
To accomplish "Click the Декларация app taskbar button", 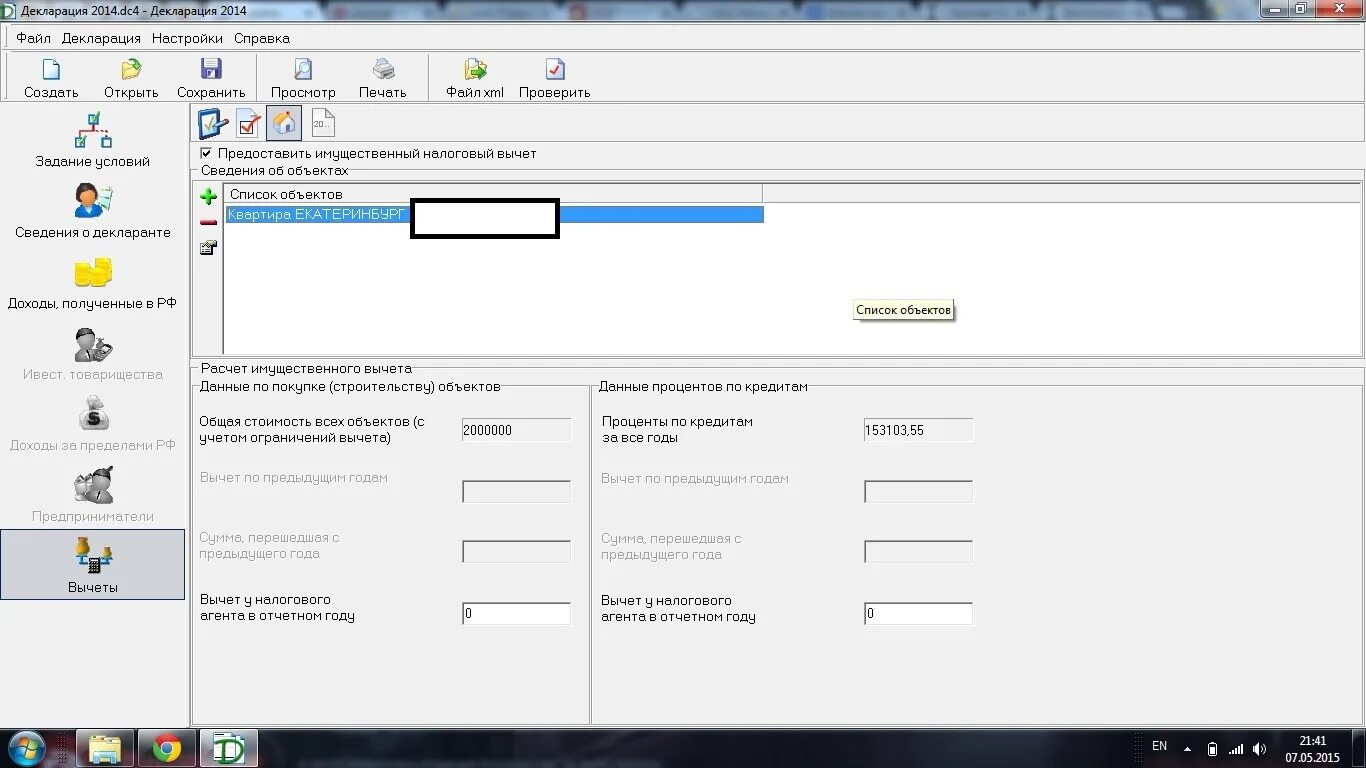I will coord(228,748).
